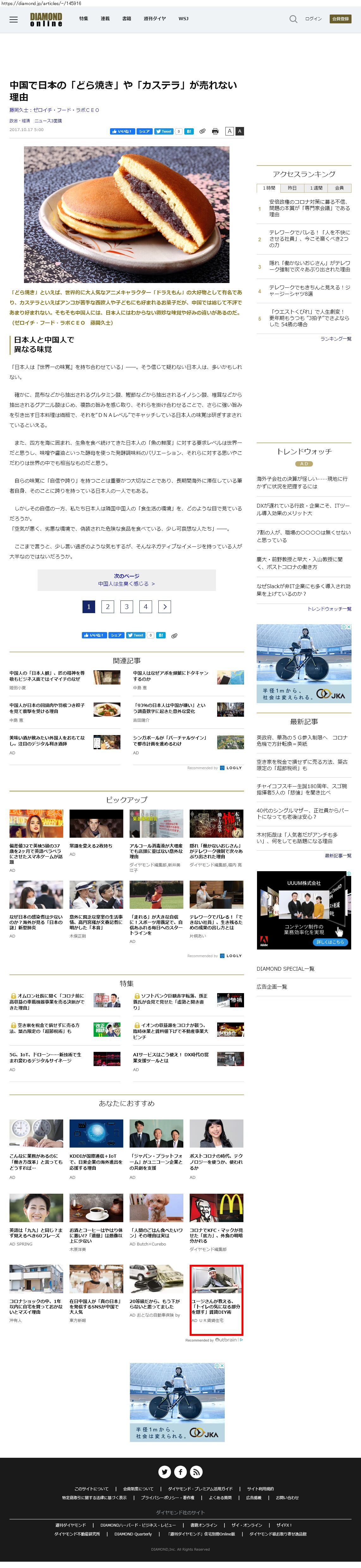Open the dorayaki article image
361x1568 pixels.
coord(127,214)
